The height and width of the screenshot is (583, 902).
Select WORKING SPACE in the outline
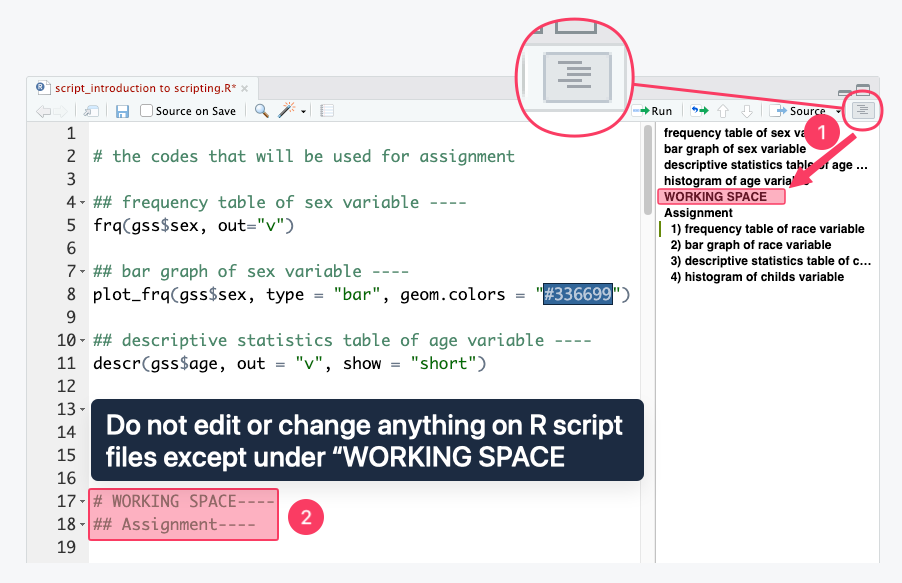click(715, 197)
